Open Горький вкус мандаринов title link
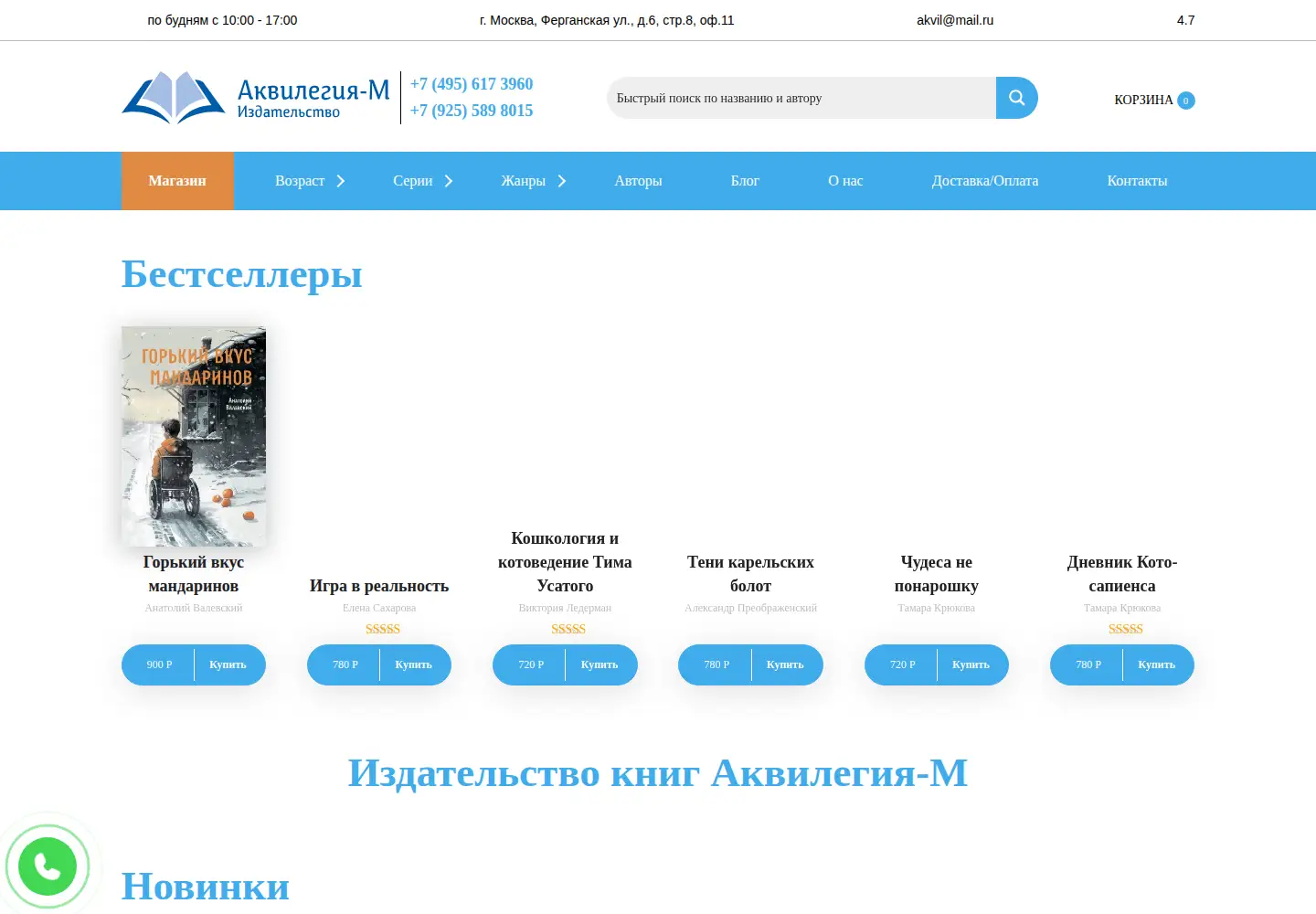This screenshot has height=914, width=1316. tap(194, 574)
